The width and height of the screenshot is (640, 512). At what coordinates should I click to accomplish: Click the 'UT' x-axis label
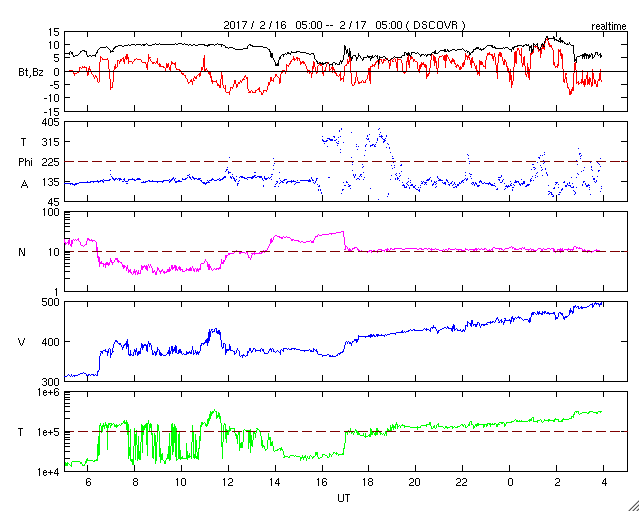tap(344, 498)
